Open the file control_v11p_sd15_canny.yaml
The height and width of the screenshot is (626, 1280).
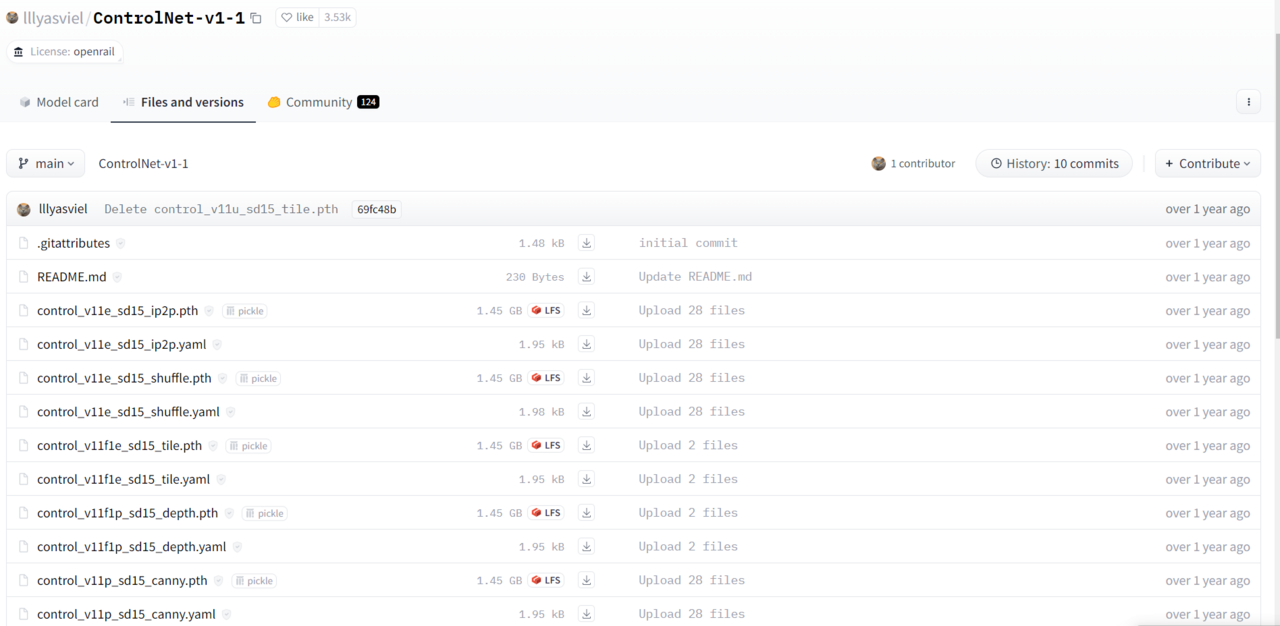pos(126,614)
